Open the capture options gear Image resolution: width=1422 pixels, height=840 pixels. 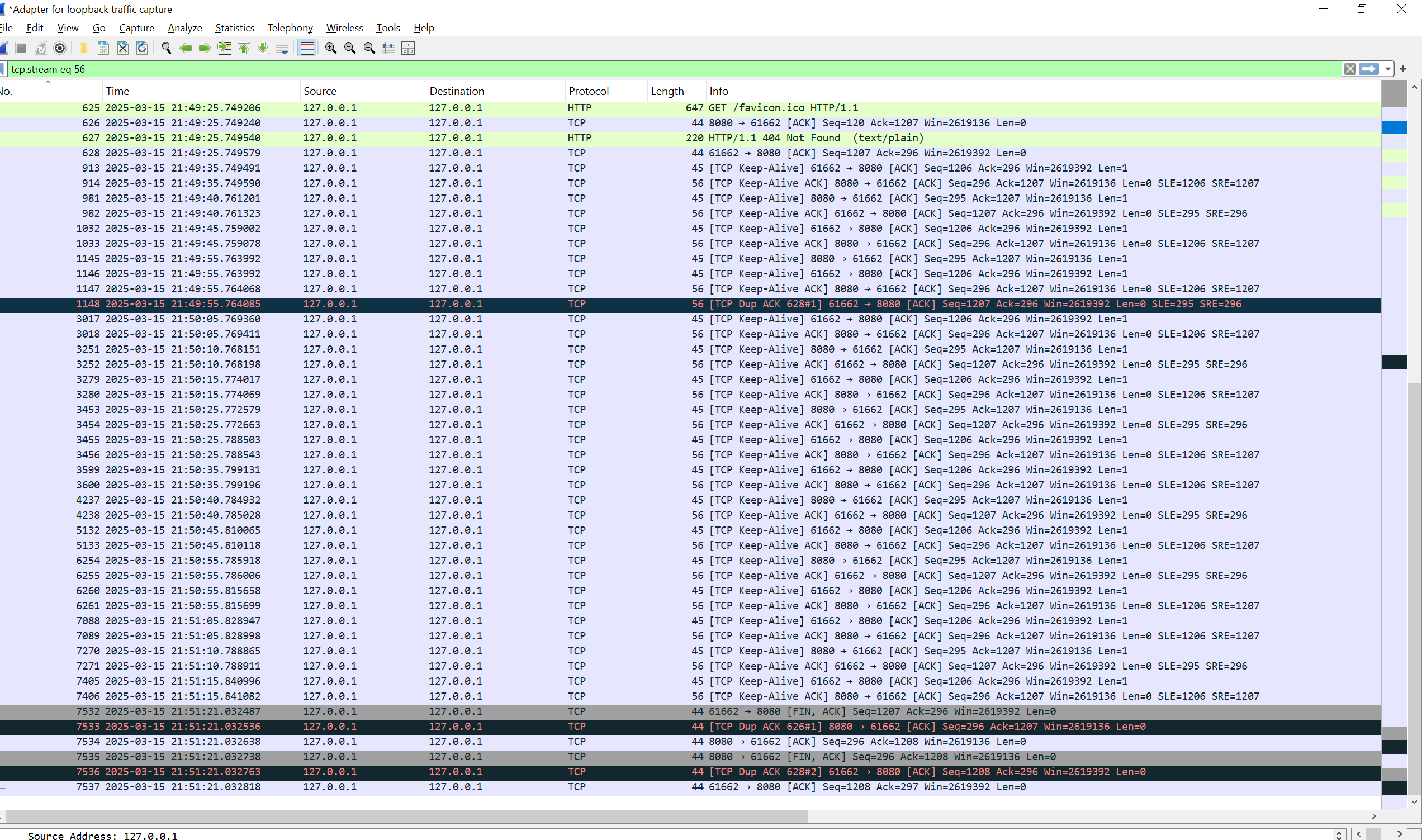click(x=60, y=48)
